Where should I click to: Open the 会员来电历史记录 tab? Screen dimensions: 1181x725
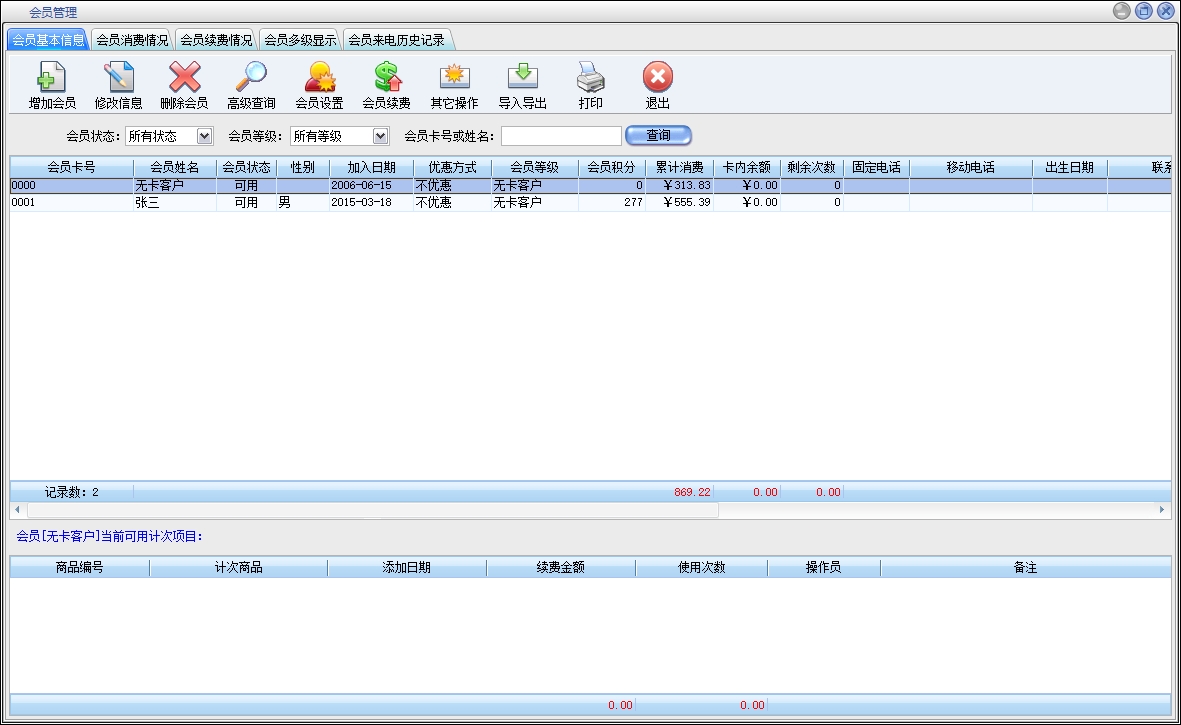[396, 41]
